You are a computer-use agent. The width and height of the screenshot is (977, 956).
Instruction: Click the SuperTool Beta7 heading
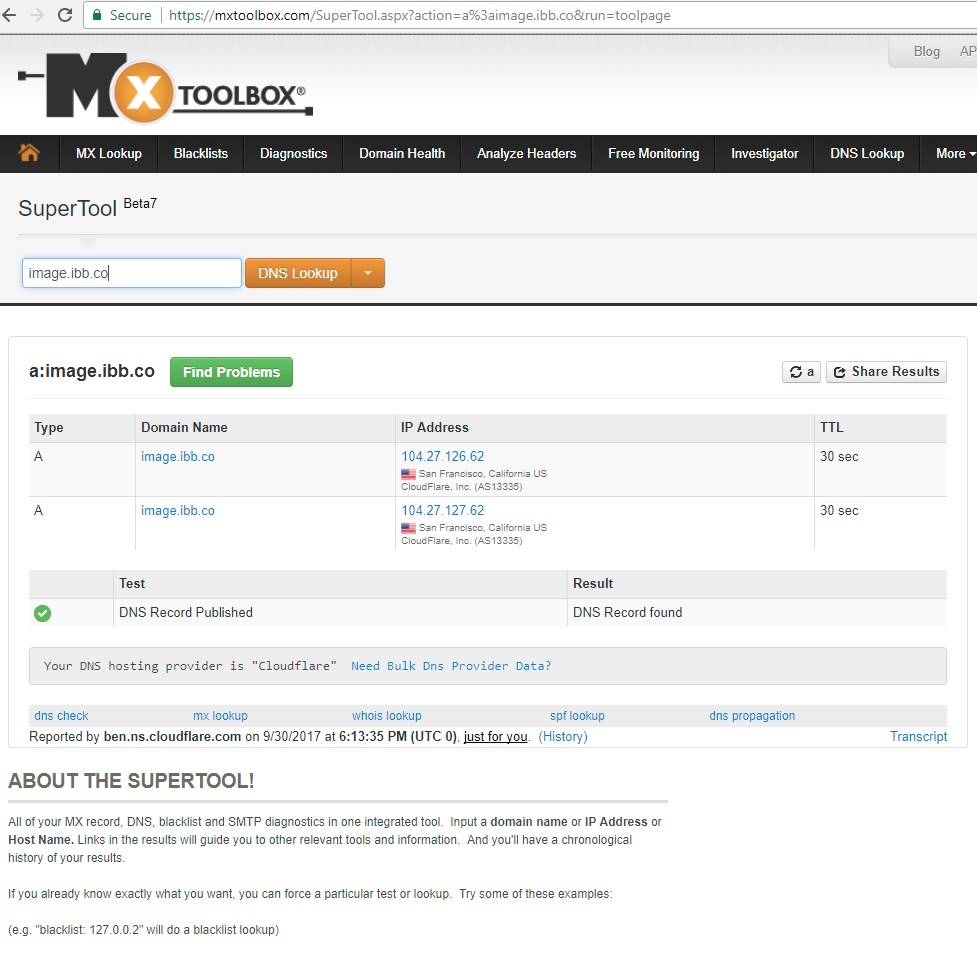tap(87, 207)
